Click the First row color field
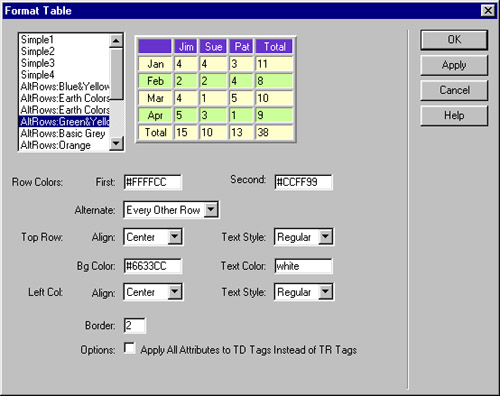Screen dimensions: 500x396 click(x=153, y=182)
